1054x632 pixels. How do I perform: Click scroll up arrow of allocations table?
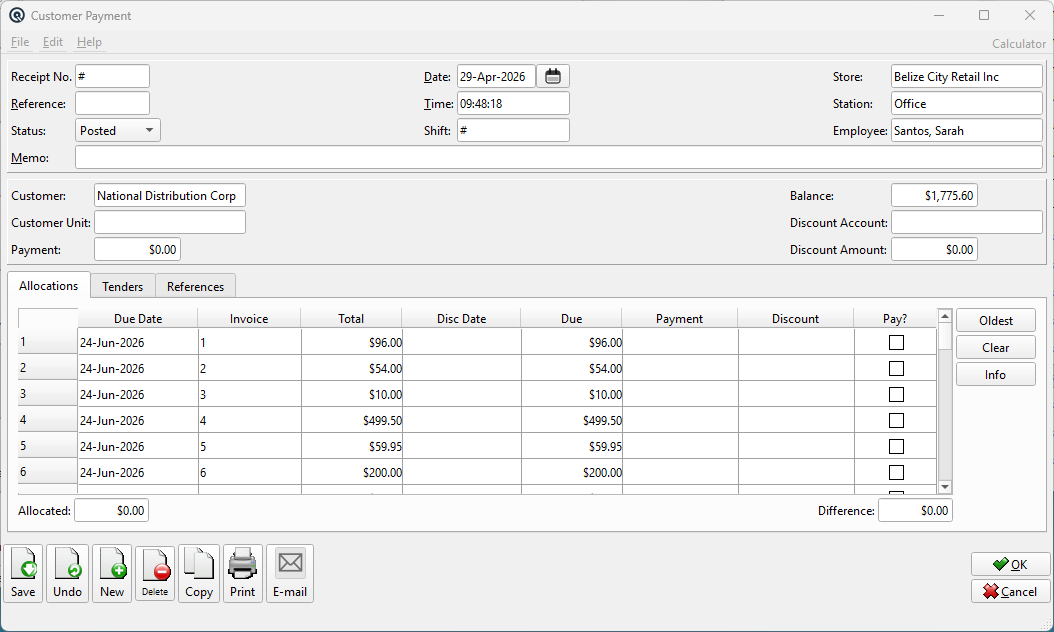tap(944, 316)
